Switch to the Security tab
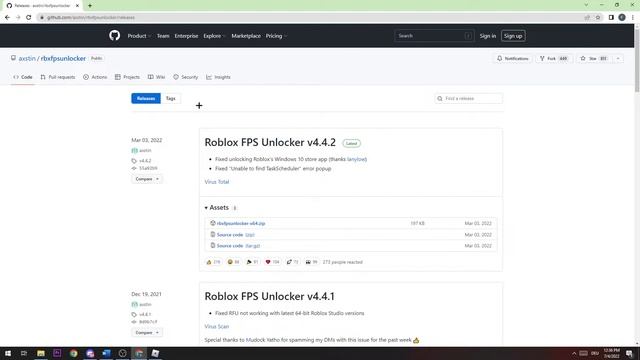640x360 pixels. click(186, 77)
